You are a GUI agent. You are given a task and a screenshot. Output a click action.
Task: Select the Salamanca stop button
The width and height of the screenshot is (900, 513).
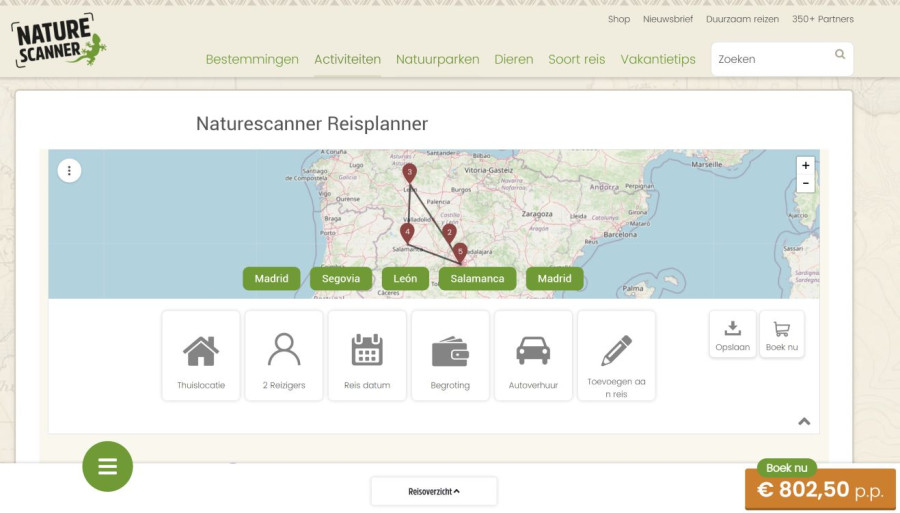pyautogui.click(x=478, y=279)
